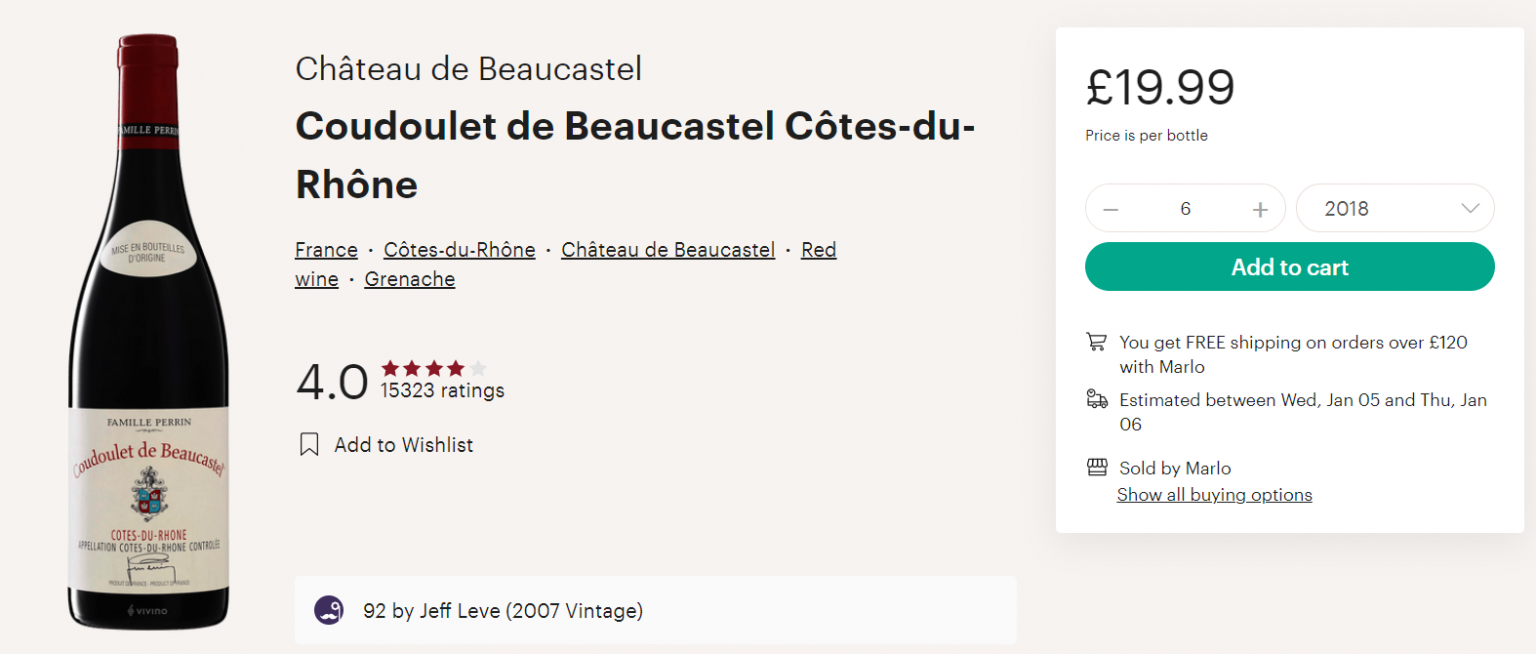Click Add to Wishlist text
This screenshot has height=654, width=1536.
pos(403,445)
